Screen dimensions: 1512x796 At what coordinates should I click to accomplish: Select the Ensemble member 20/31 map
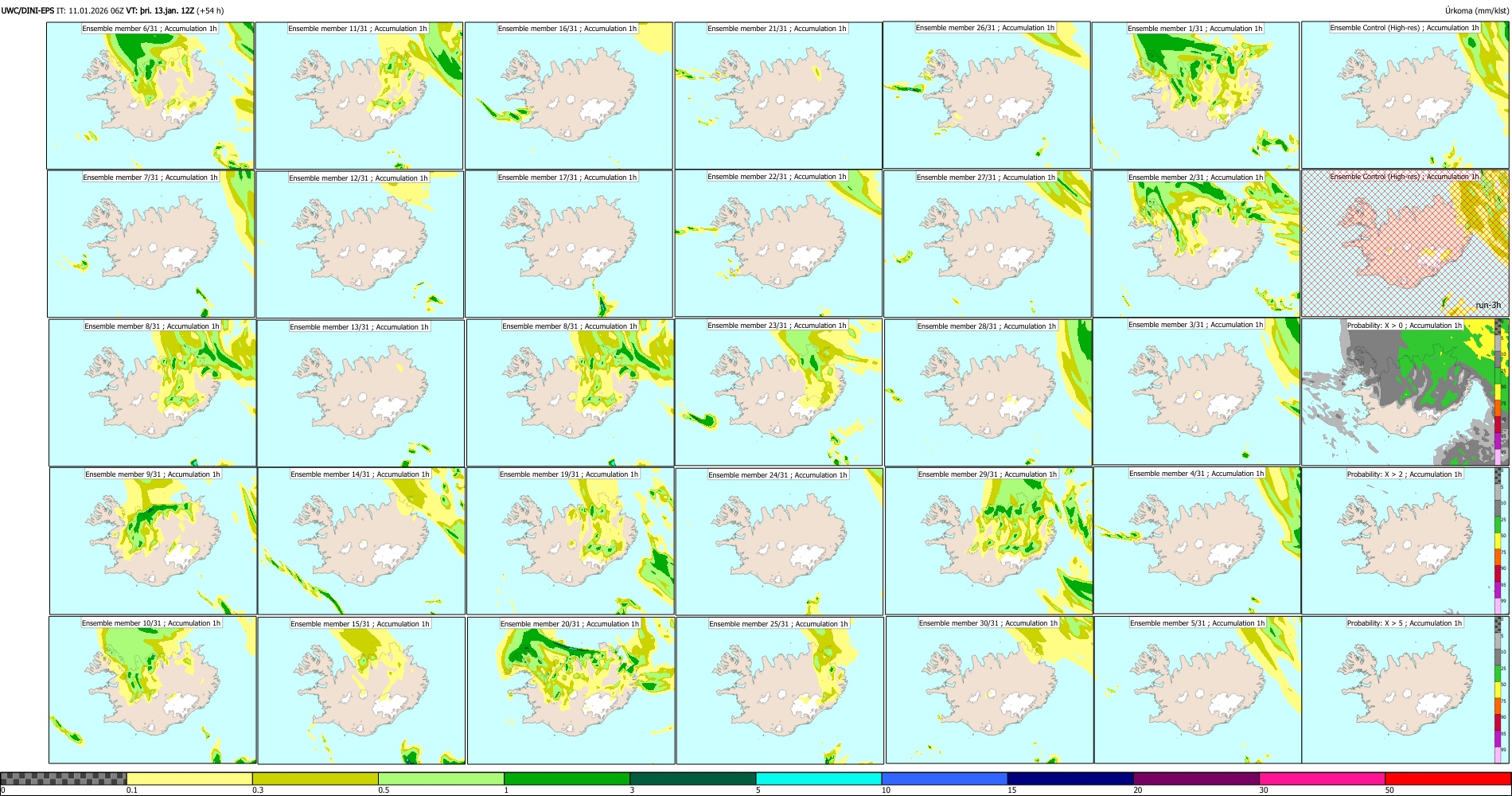point(571,691)
